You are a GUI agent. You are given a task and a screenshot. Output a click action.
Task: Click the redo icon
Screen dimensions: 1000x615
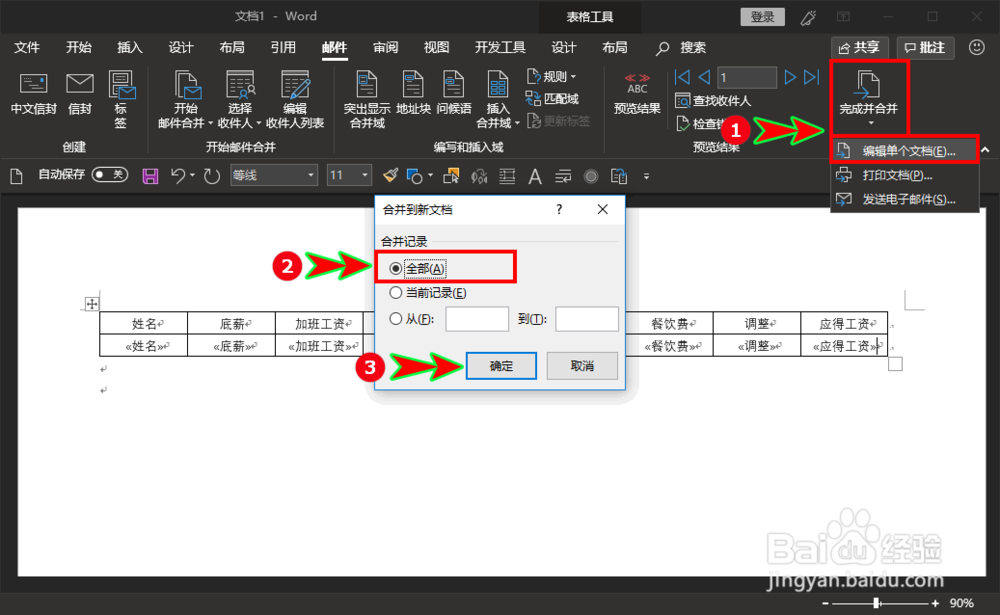212,175
